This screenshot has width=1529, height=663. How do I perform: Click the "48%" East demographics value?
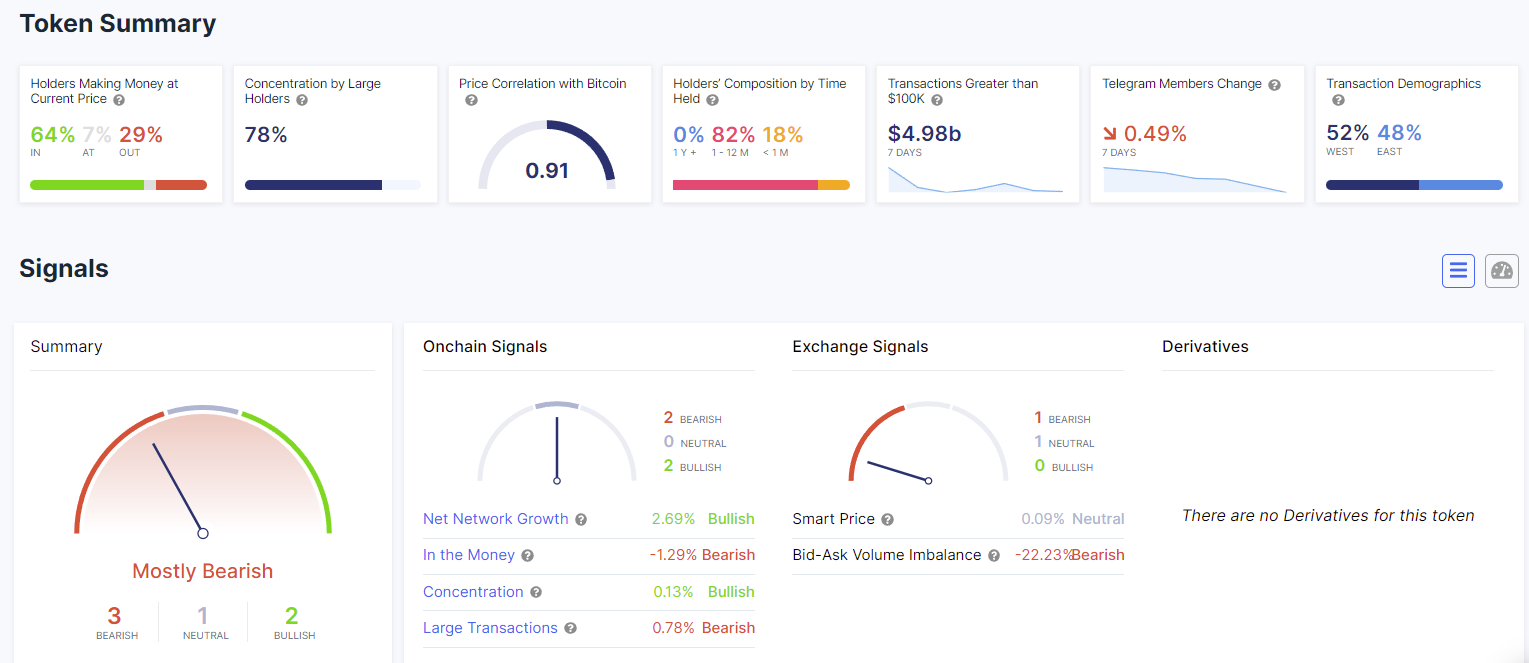[1399, 133]
